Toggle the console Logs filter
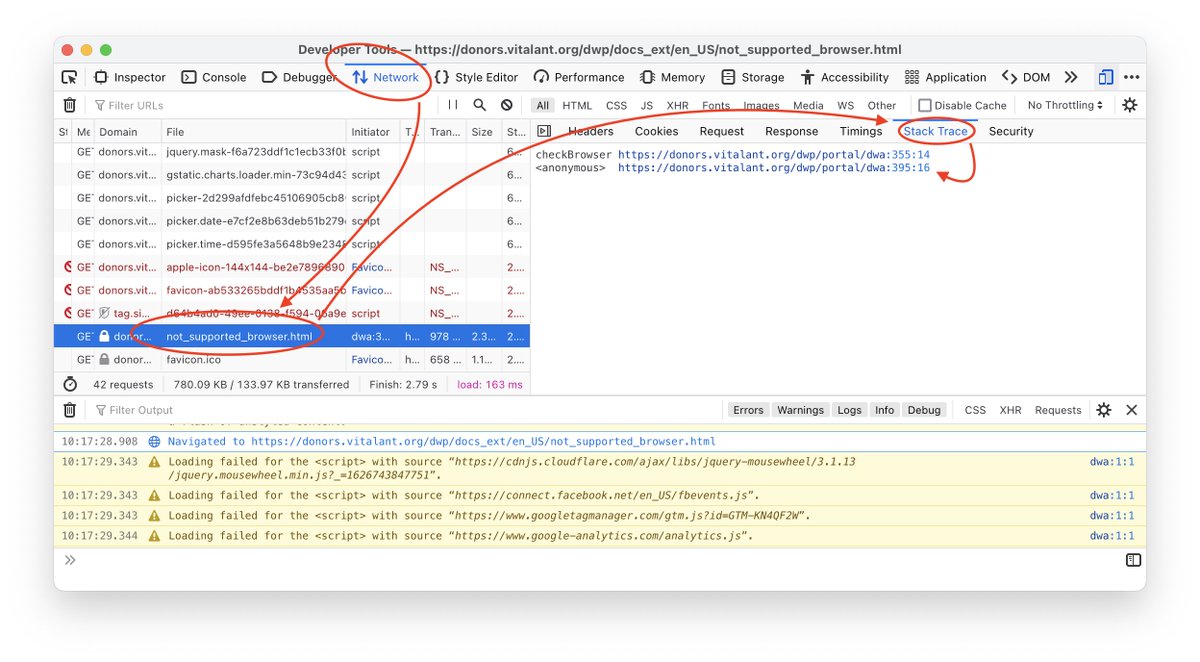 (x=850, y=410)
